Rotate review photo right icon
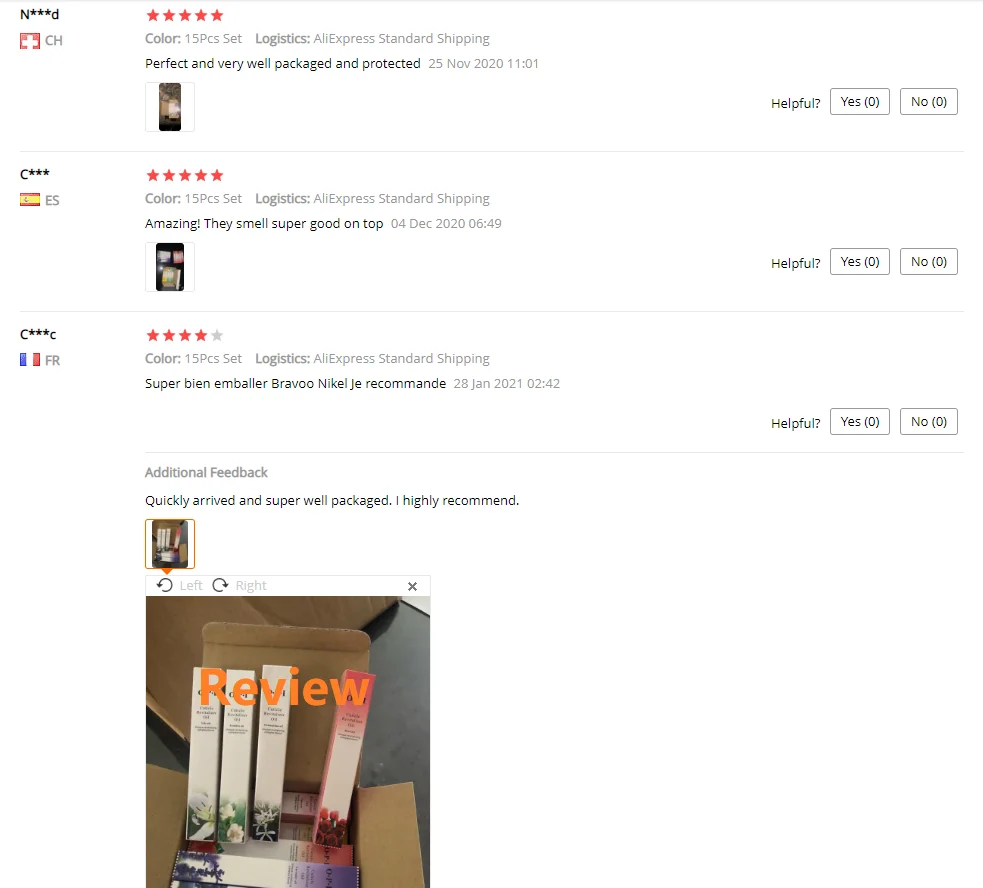This screenshot has height=888, width=983. pos(220,585)
